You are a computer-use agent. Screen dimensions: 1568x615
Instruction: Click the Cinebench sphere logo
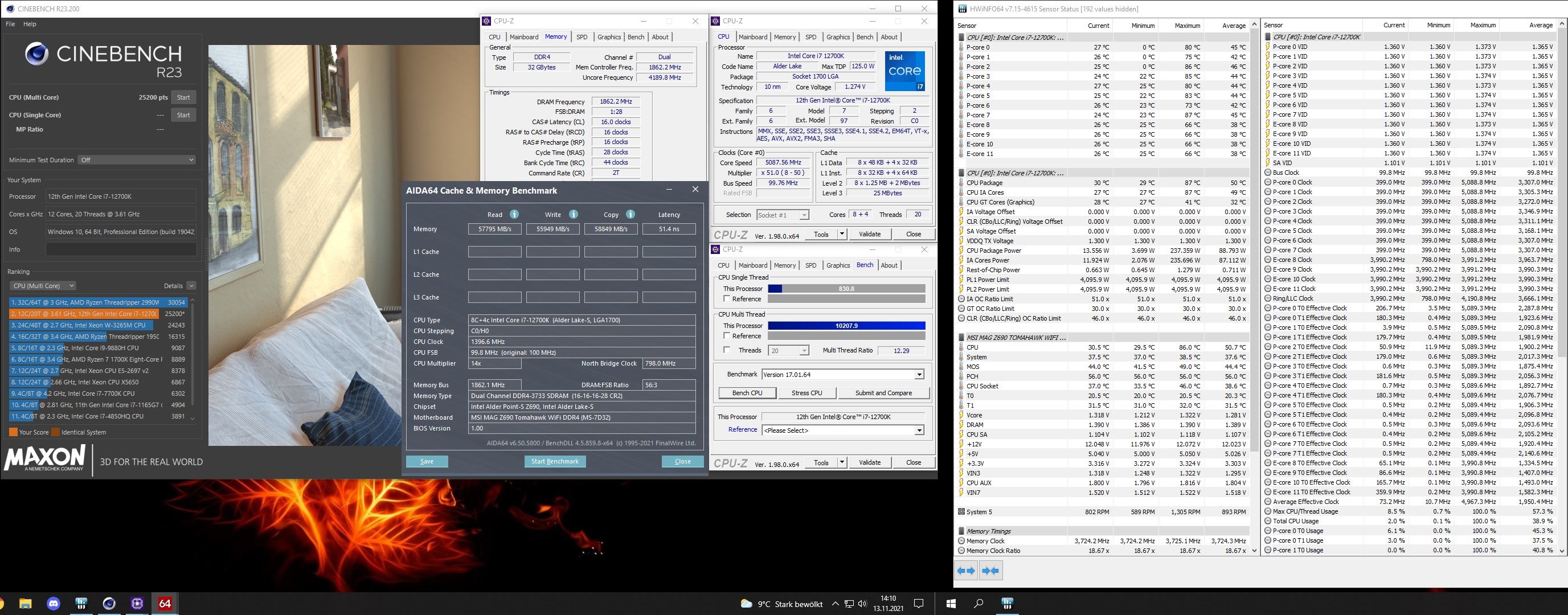tap(36, 54)
